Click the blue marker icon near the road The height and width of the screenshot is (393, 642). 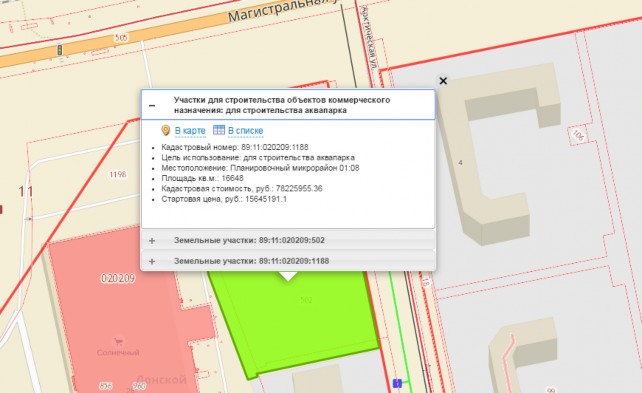[x=397, y=383]
